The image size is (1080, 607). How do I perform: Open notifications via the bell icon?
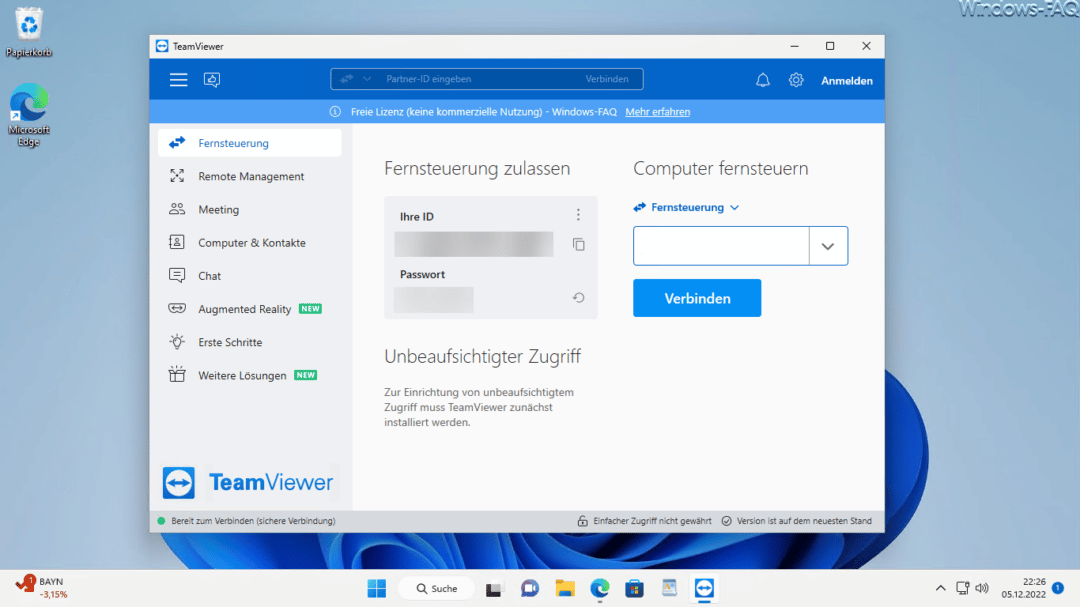pyautogui.click(x=762, y=79)
